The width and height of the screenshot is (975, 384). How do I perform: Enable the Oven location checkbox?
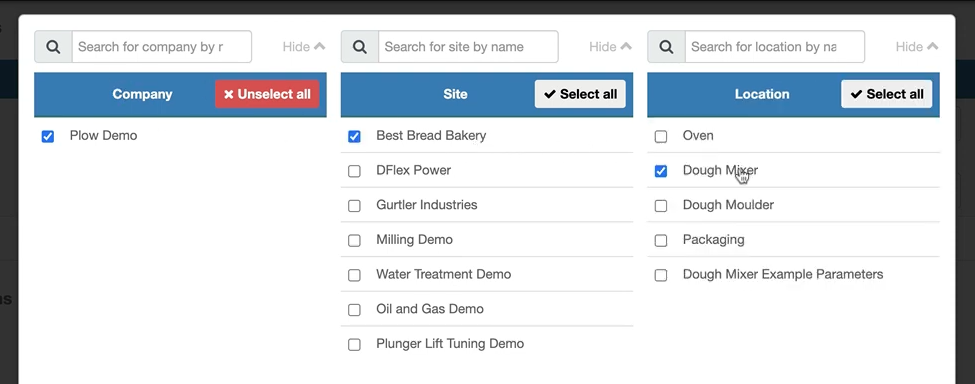point(661,136)
